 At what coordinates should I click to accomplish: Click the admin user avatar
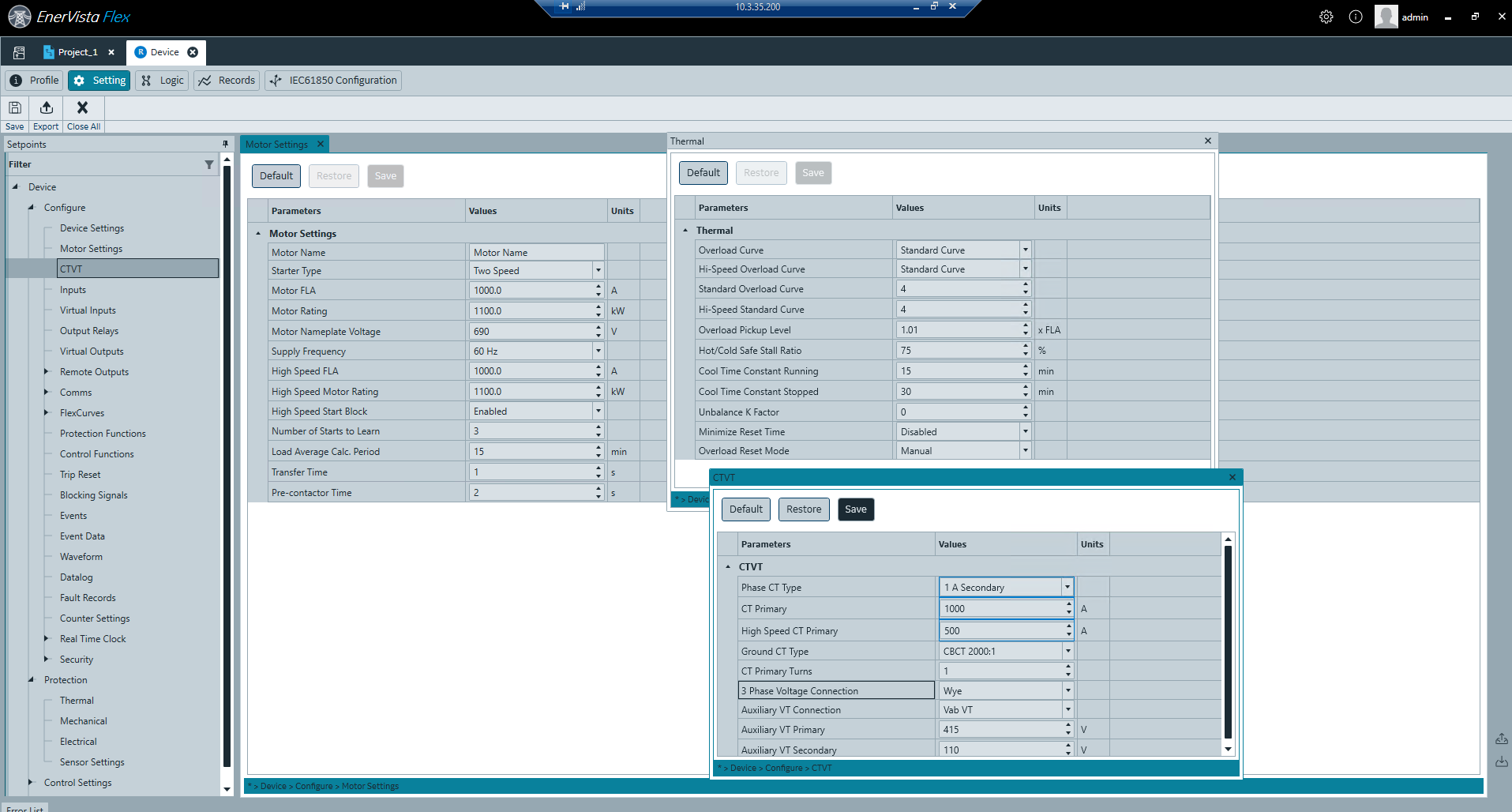[1386, 17]
